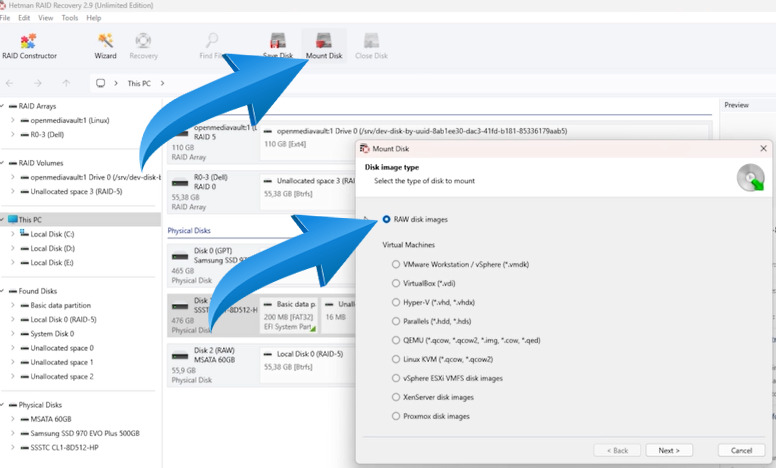Open the Help menu
Image resolution: width=776 pixels, height=468 pixels.
tap(94, 18)
